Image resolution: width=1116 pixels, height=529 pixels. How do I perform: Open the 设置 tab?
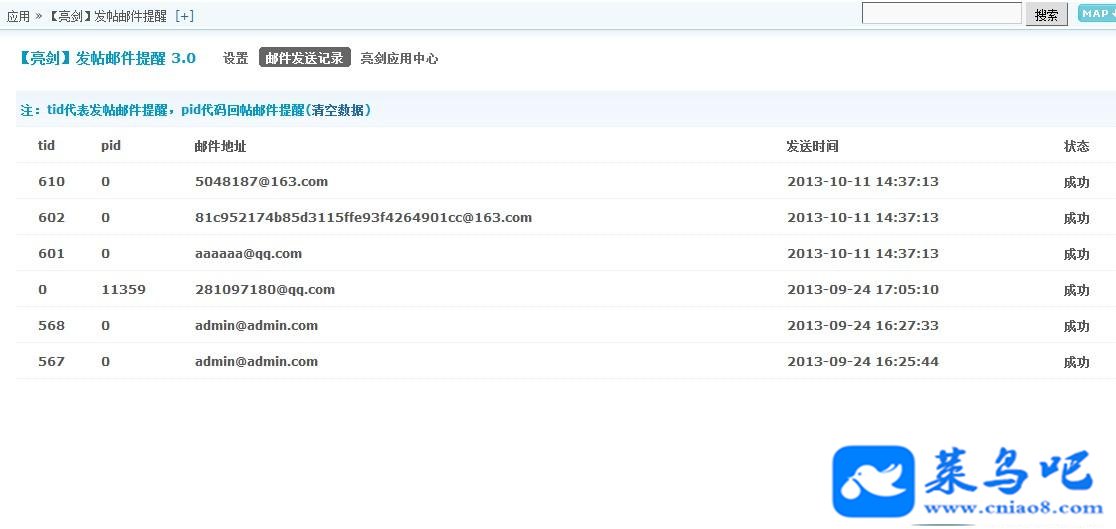236,58
